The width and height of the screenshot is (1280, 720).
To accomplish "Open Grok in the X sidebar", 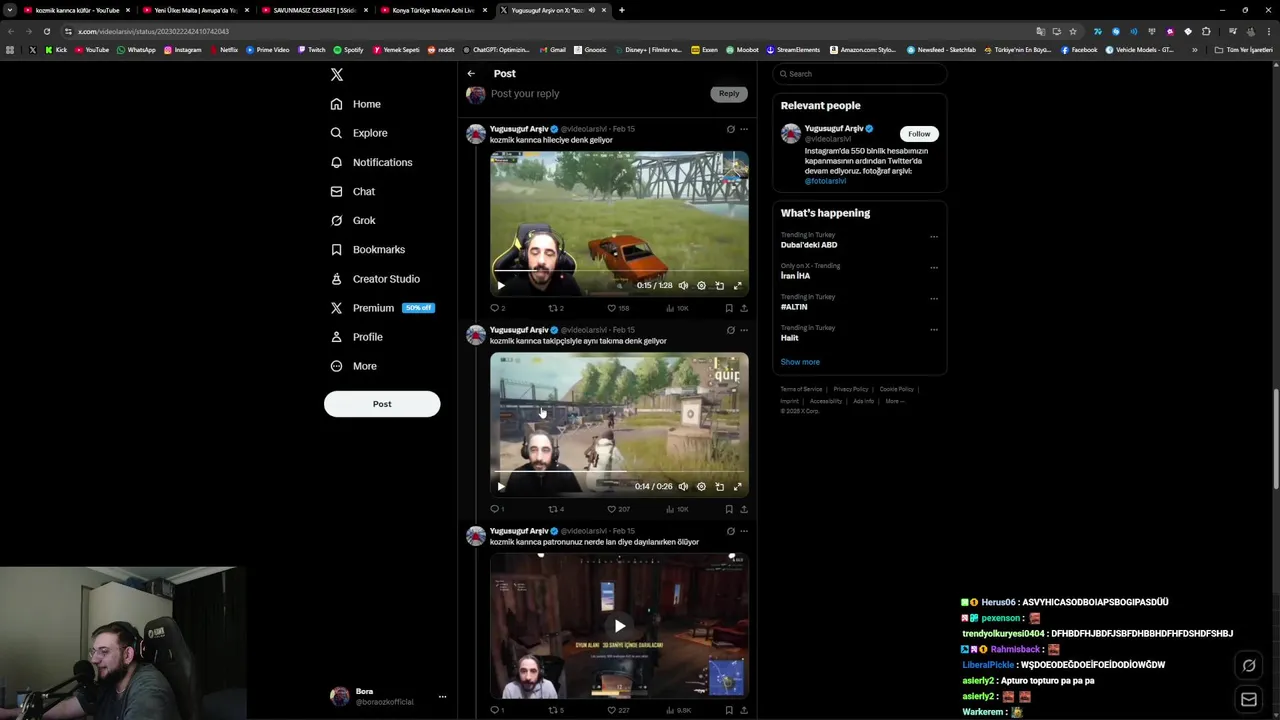I will [x=353, y=220].
